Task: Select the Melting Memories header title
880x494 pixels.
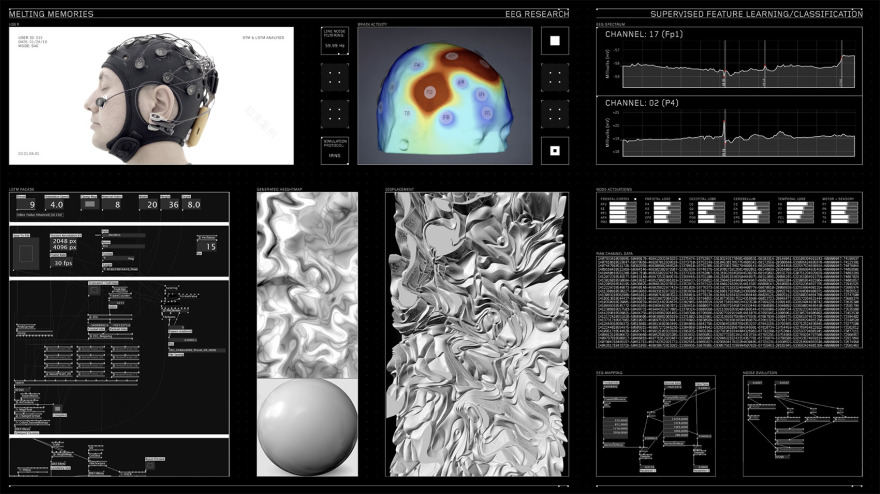Action: pos(51,14)
